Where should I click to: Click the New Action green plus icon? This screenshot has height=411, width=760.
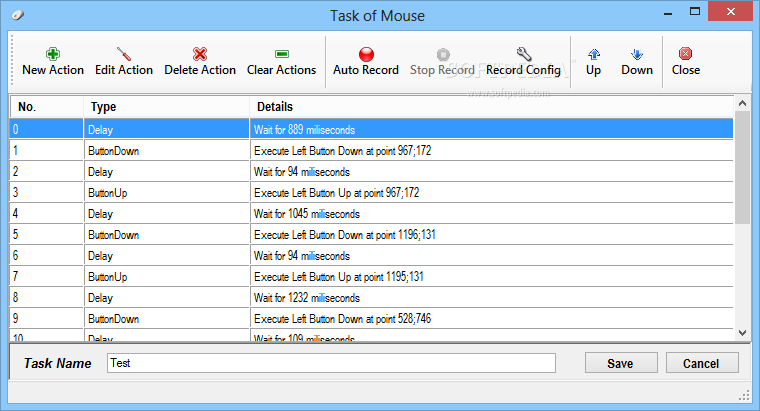(53, 54)
